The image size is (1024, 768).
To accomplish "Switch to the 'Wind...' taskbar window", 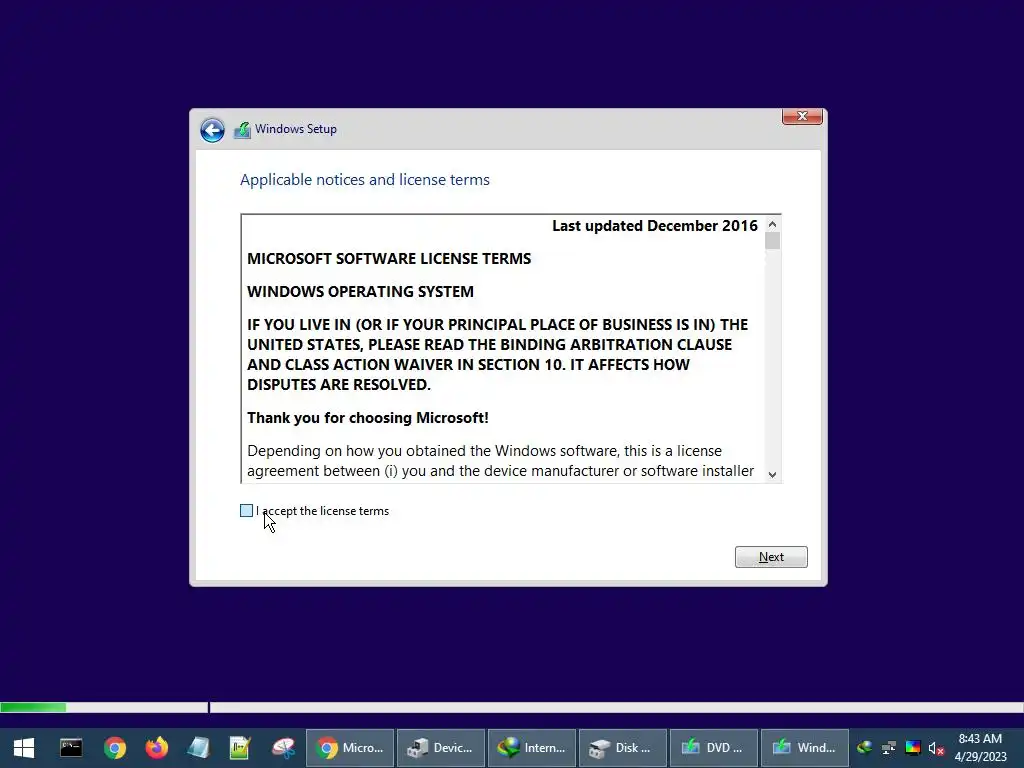I will [x=805, y=748].
